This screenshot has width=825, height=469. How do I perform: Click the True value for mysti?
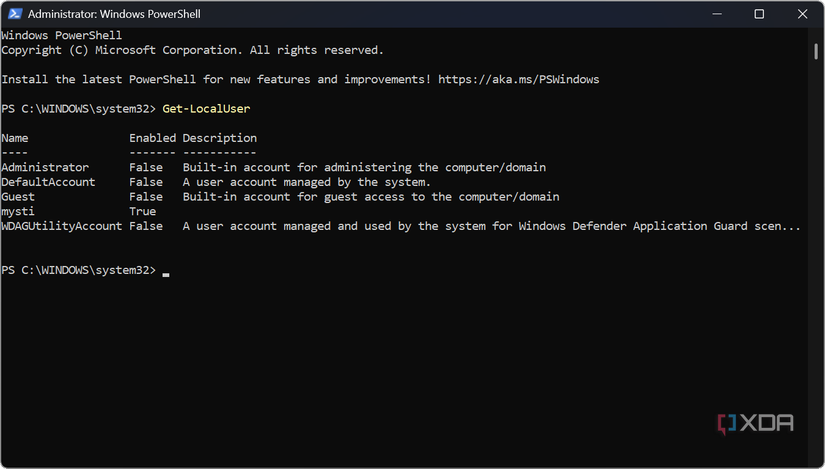(143, 212)
